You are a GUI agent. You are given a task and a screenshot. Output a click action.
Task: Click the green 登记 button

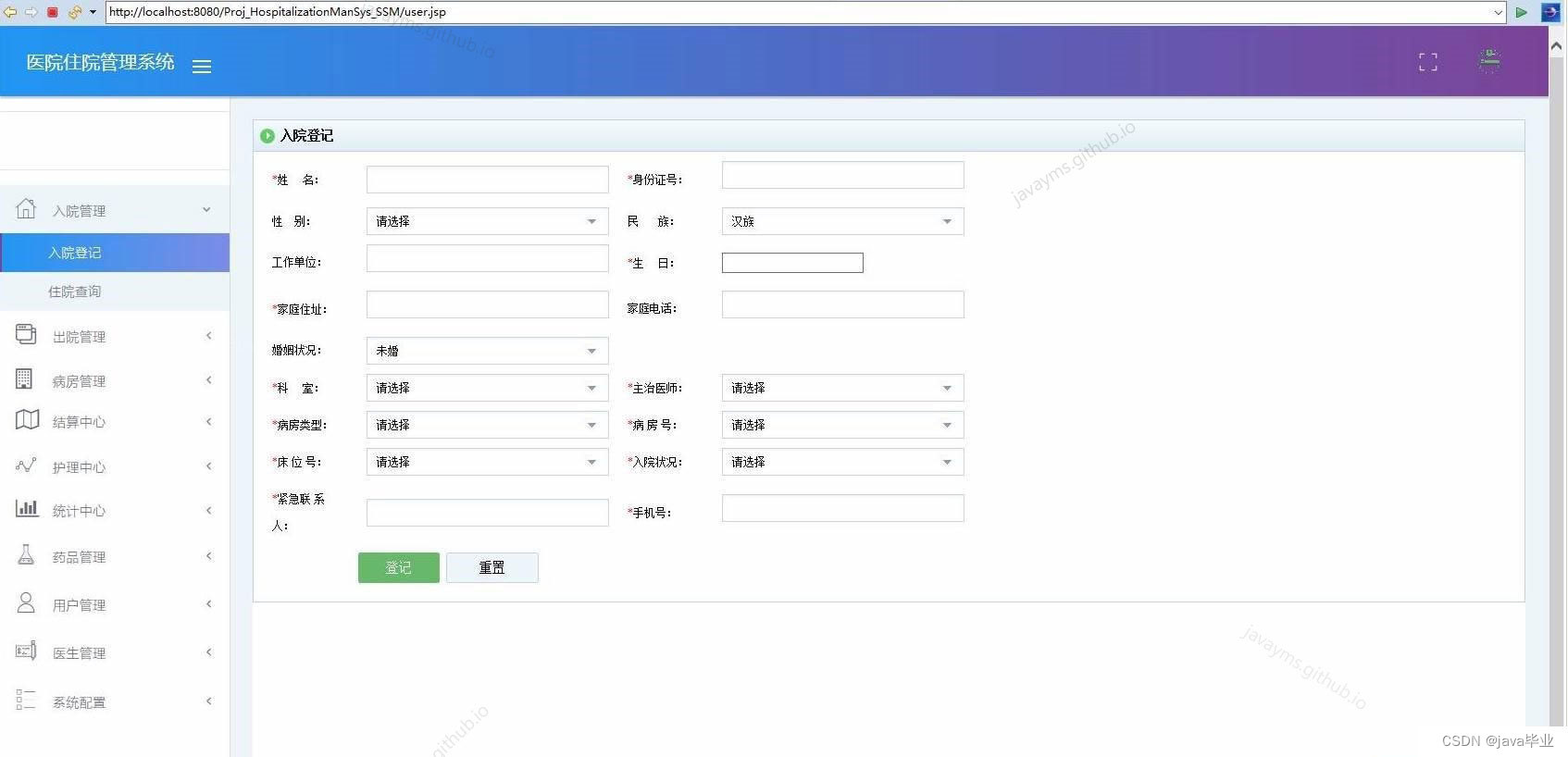[399, 567]
